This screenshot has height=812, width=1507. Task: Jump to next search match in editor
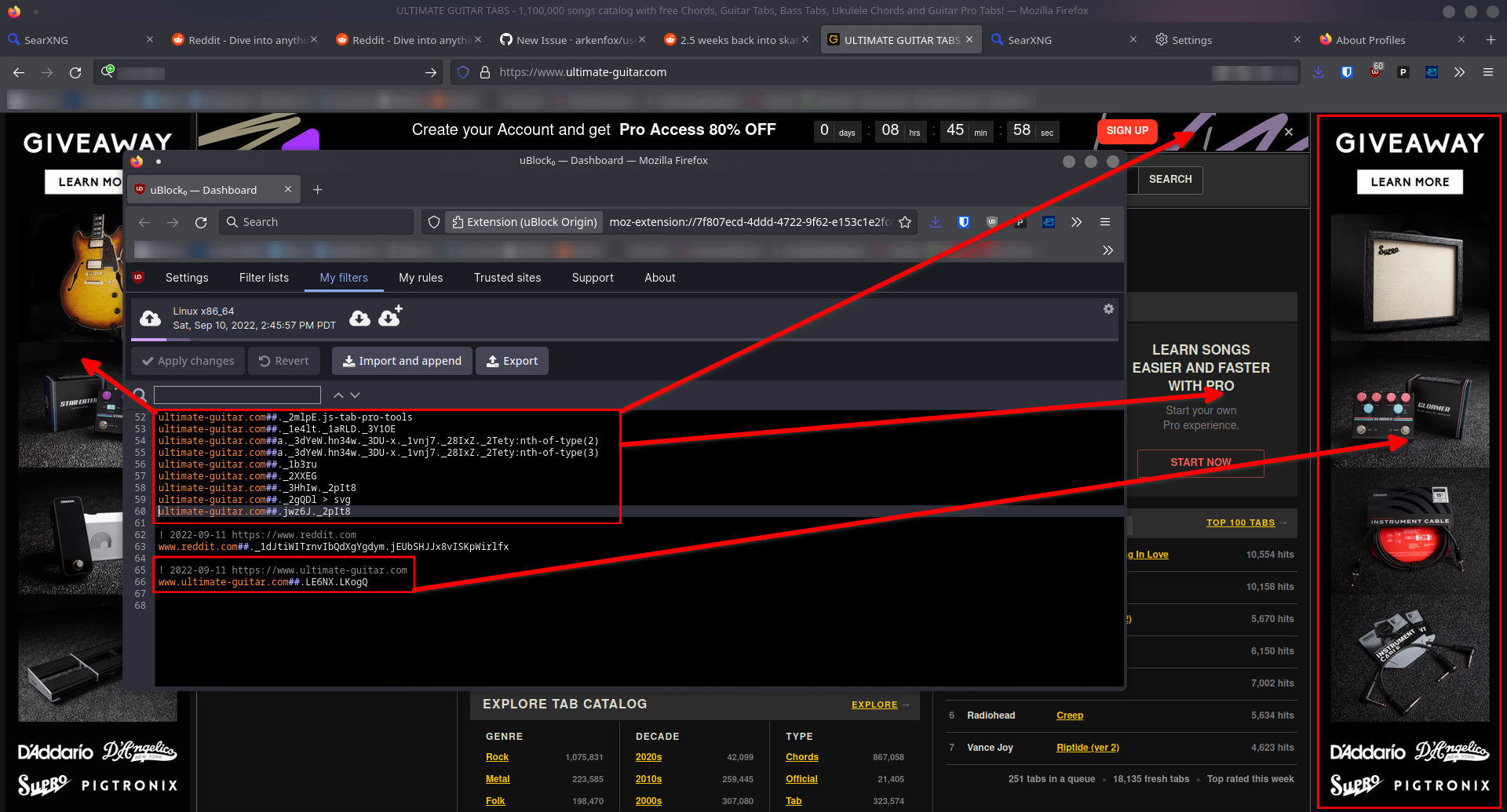tap(355, 395)
